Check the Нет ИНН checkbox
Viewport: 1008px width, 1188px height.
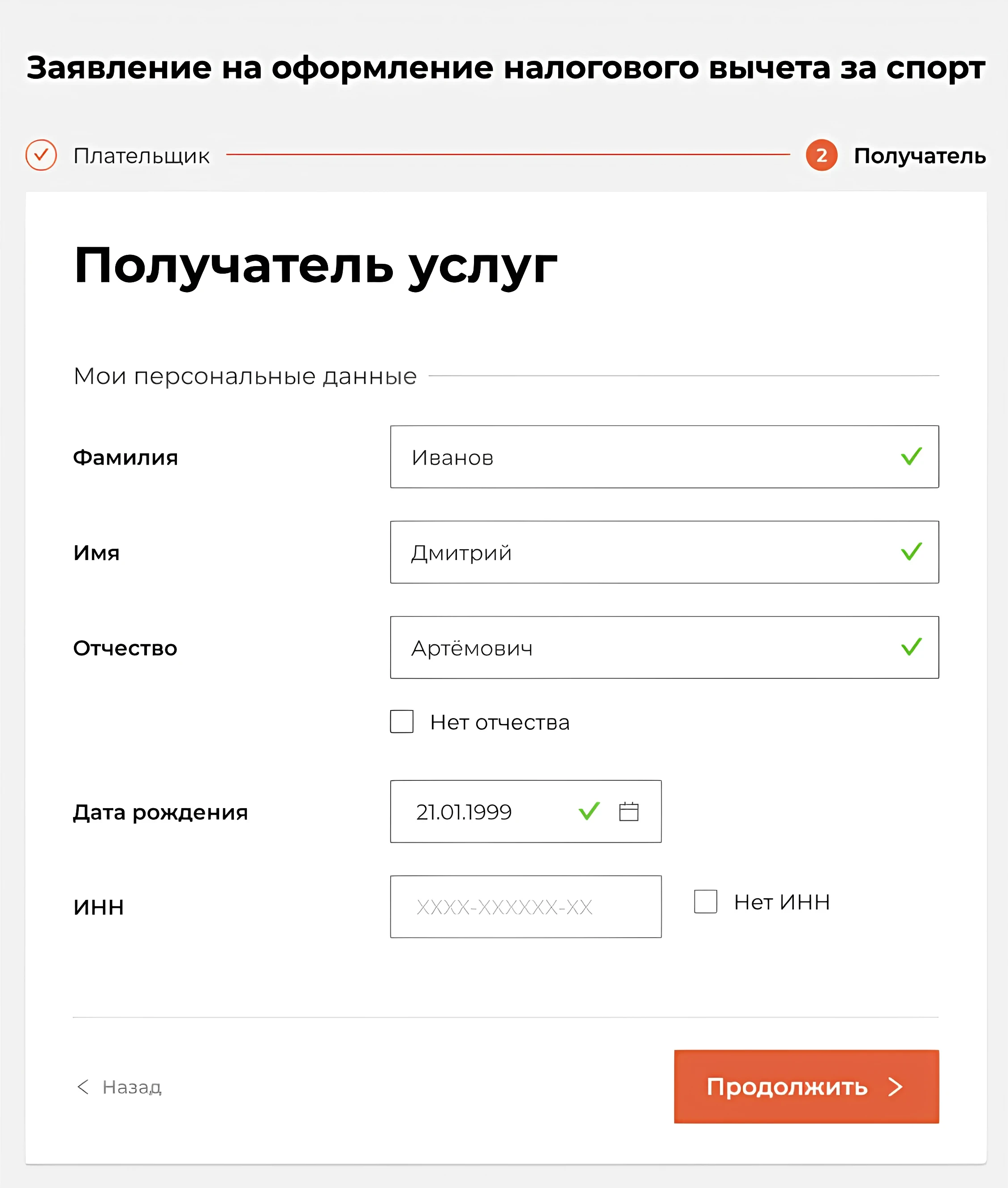pyautogui.click(x=706, y=902)
